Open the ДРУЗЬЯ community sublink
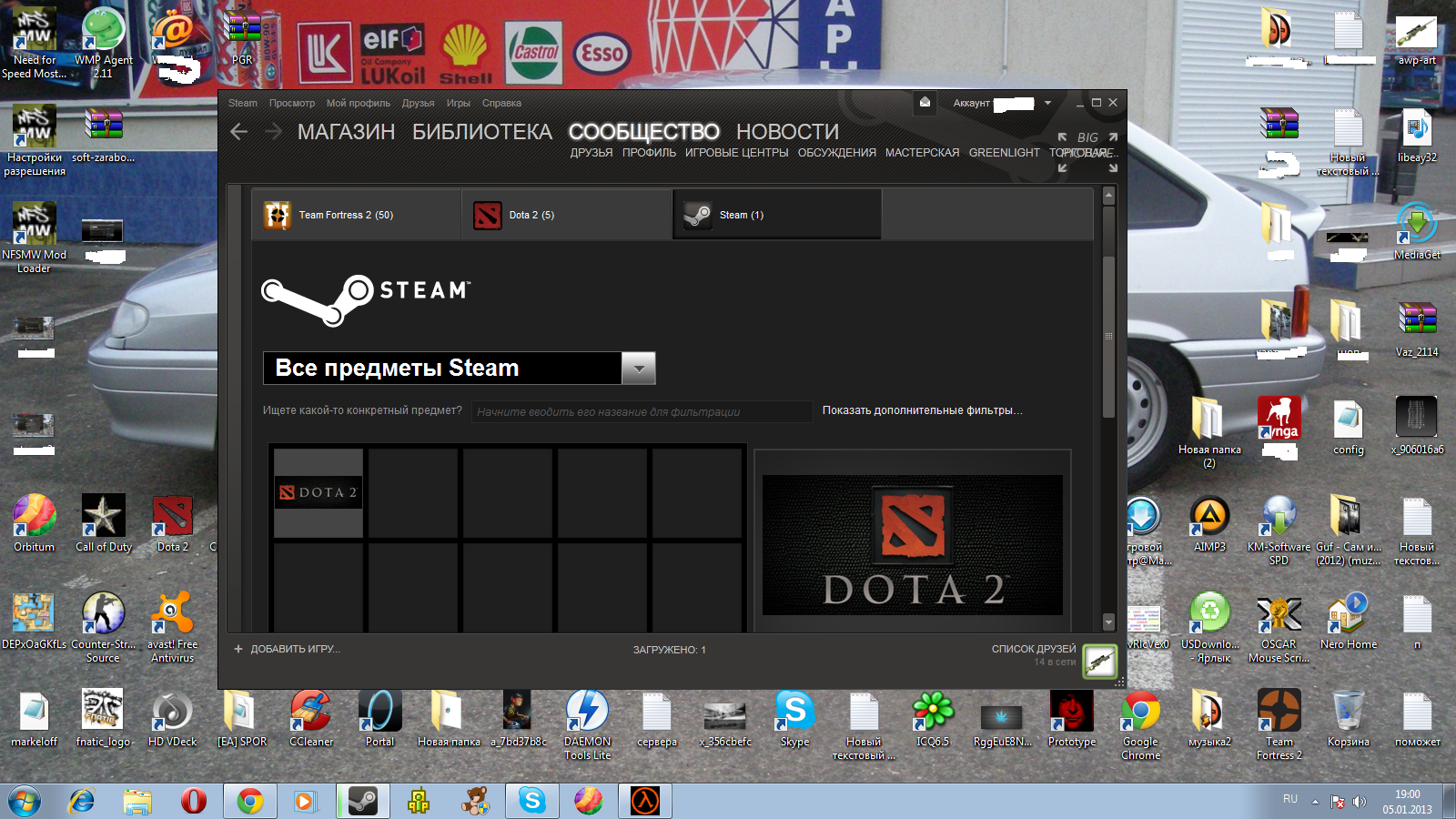Screen dimensions: 1456x819 [x=591, y=153]
